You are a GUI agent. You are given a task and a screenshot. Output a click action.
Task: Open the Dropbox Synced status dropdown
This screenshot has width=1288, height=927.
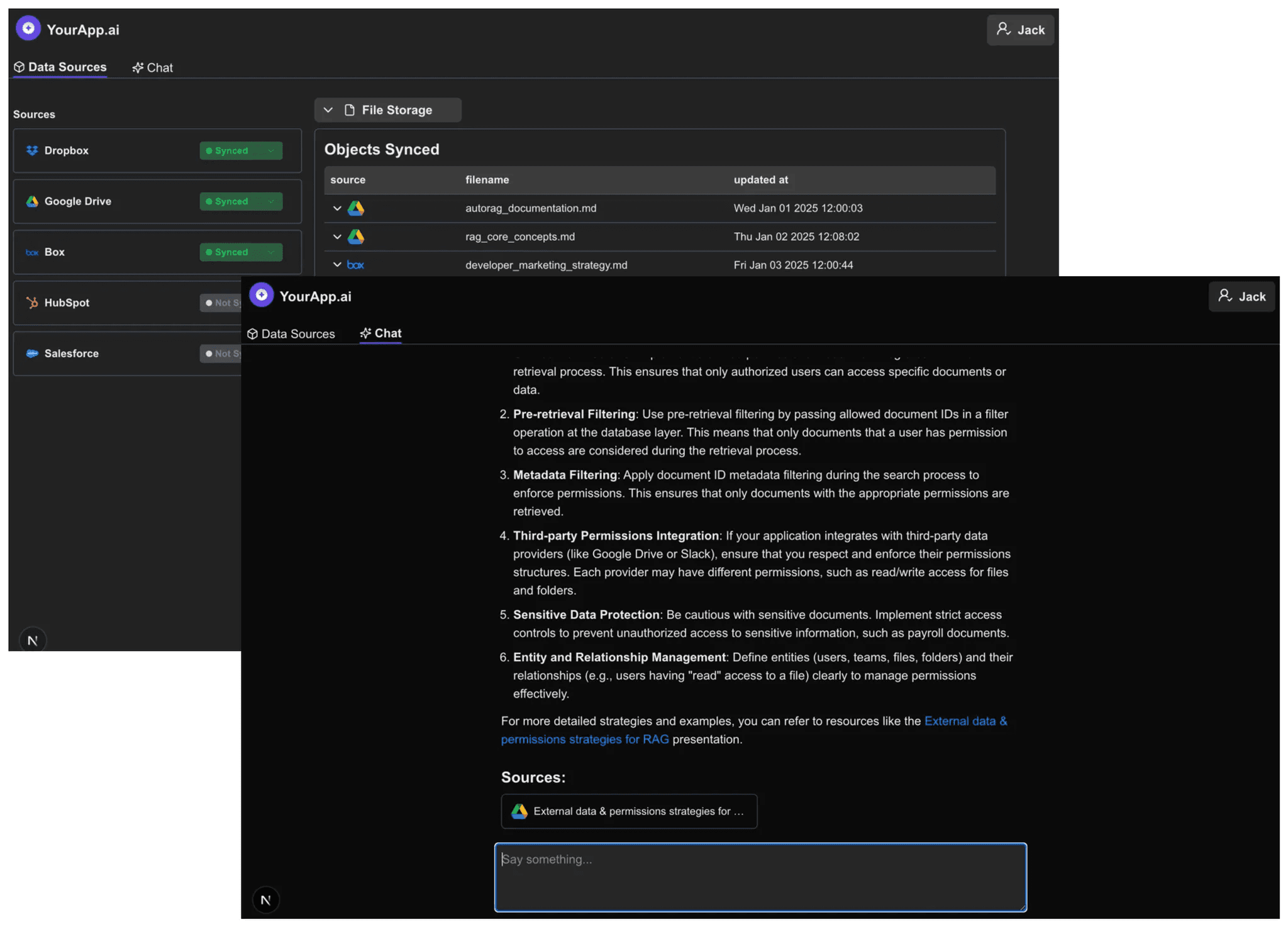[x=271, y=151]
